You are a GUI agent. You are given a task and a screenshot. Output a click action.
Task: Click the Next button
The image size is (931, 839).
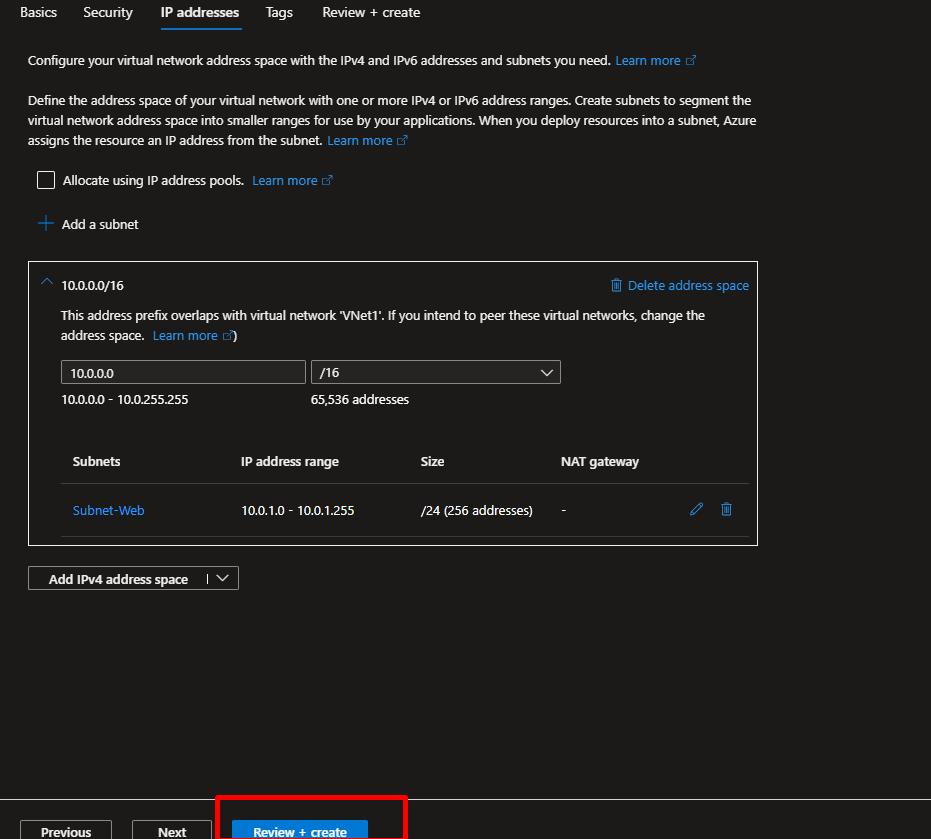coord(172,831)
